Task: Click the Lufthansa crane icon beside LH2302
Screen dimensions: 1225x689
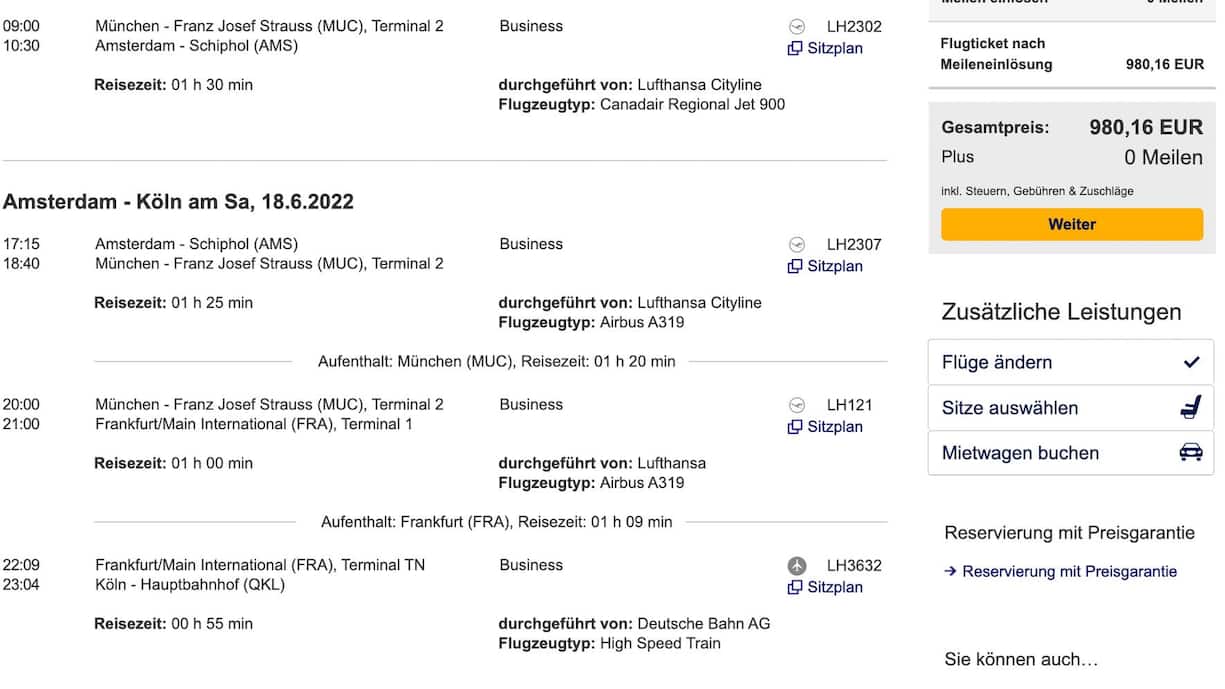Action: [797, 27]
